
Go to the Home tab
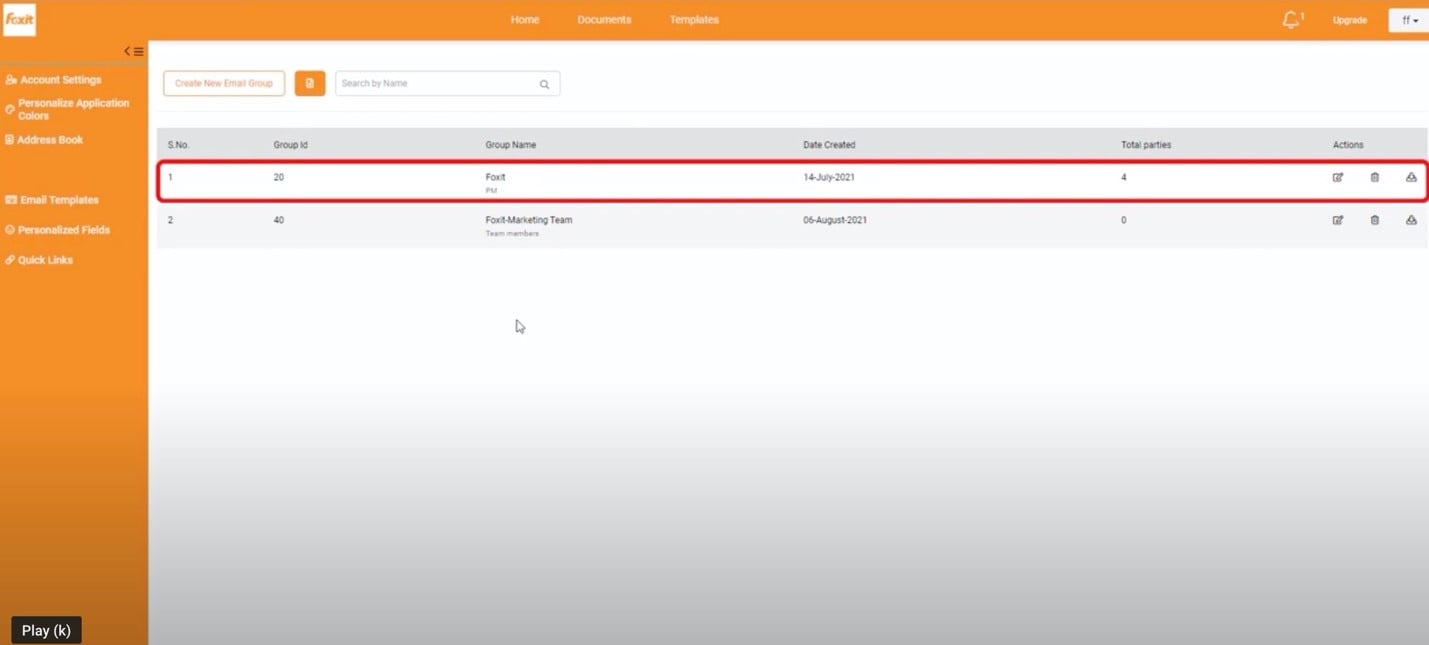click(525, 20)
